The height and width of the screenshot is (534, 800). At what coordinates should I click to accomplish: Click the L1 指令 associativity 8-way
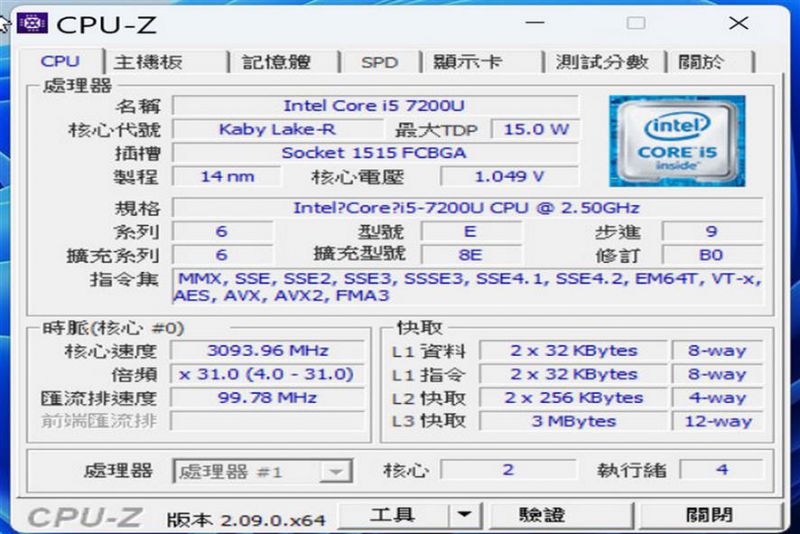(x=717, y=374)
